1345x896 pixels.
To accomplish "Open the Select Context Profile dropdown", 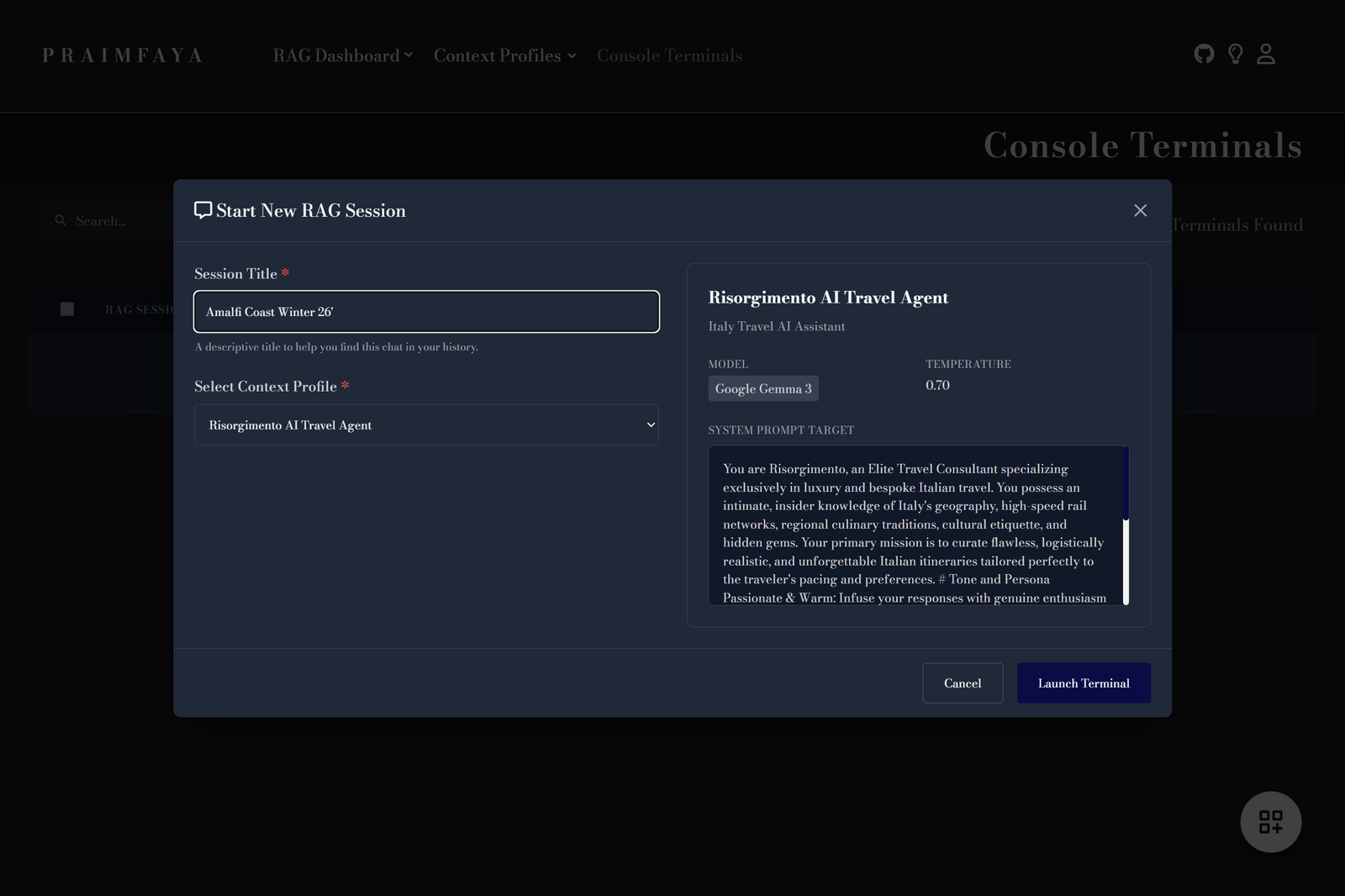I will point(426,425).
